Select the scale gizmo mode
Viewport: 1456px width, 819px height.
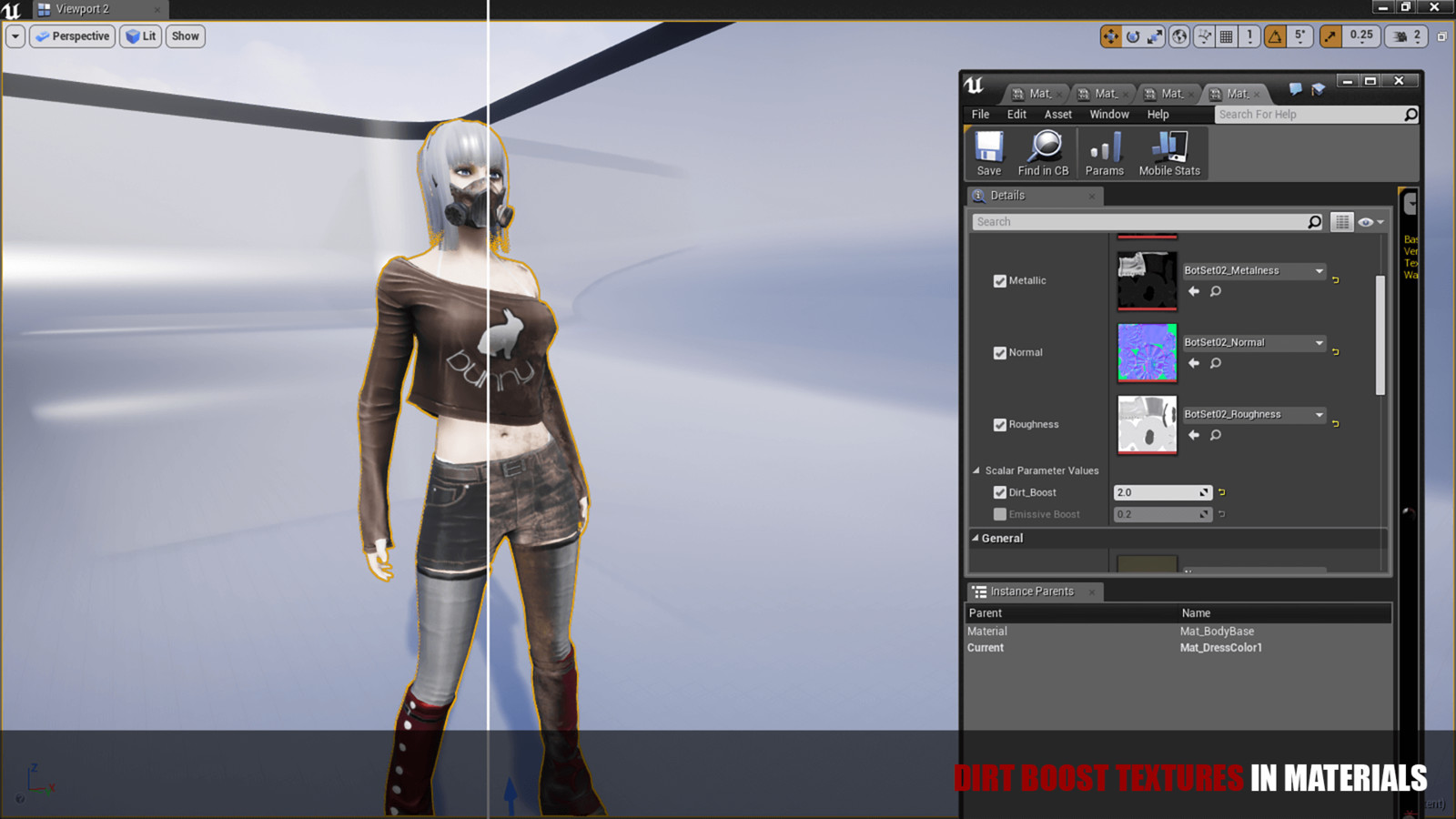1155,36
